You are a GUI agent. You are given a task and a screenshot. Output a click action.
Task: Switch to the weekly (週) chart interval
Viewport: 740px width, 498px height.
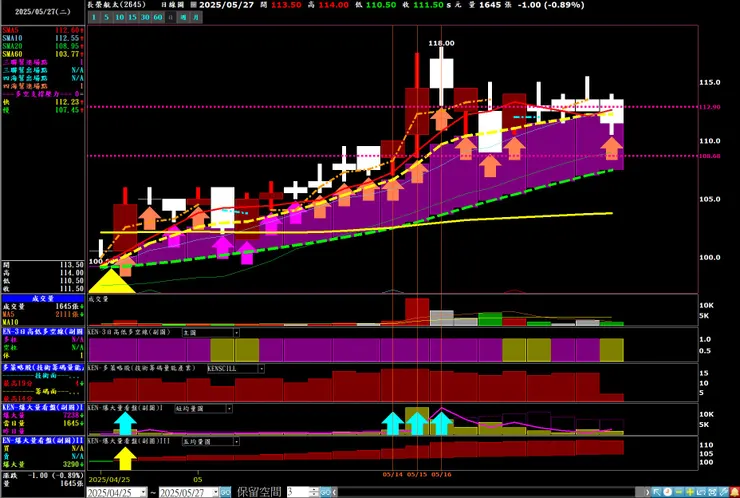[183, 17]
